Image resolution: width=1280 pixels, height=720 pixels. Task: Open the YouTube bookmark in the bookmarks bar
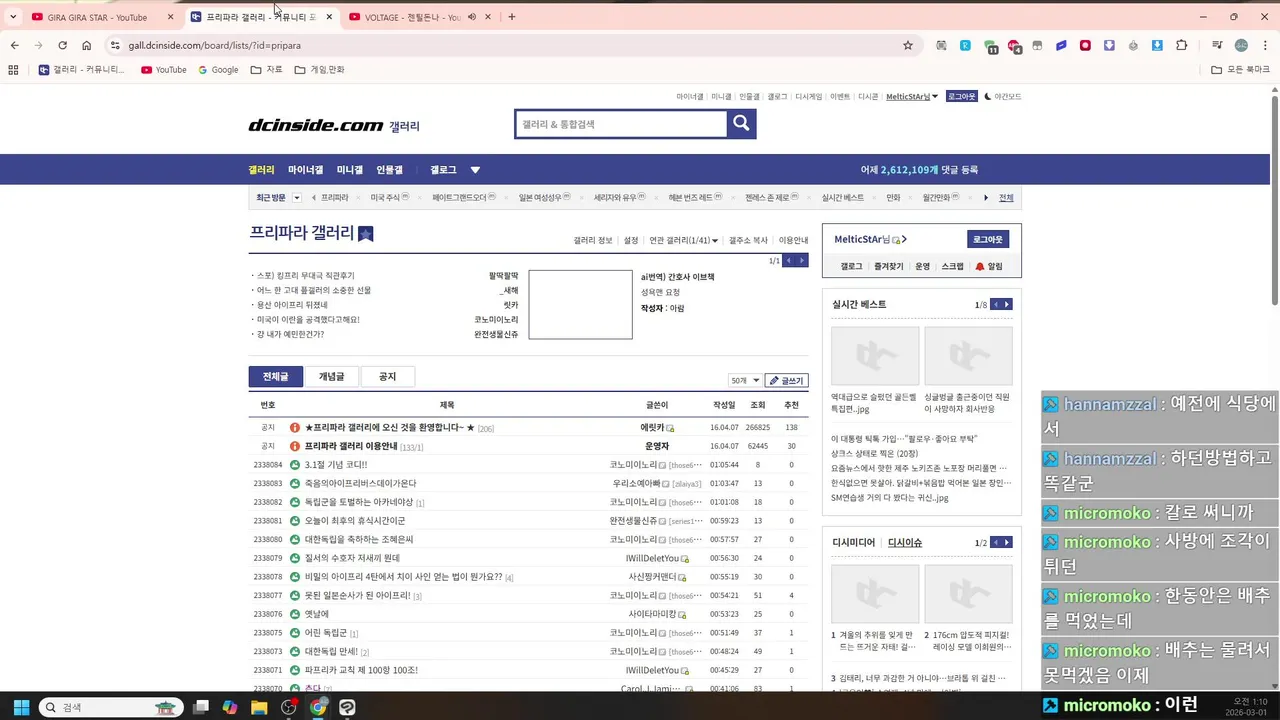[x=164, y=70]
